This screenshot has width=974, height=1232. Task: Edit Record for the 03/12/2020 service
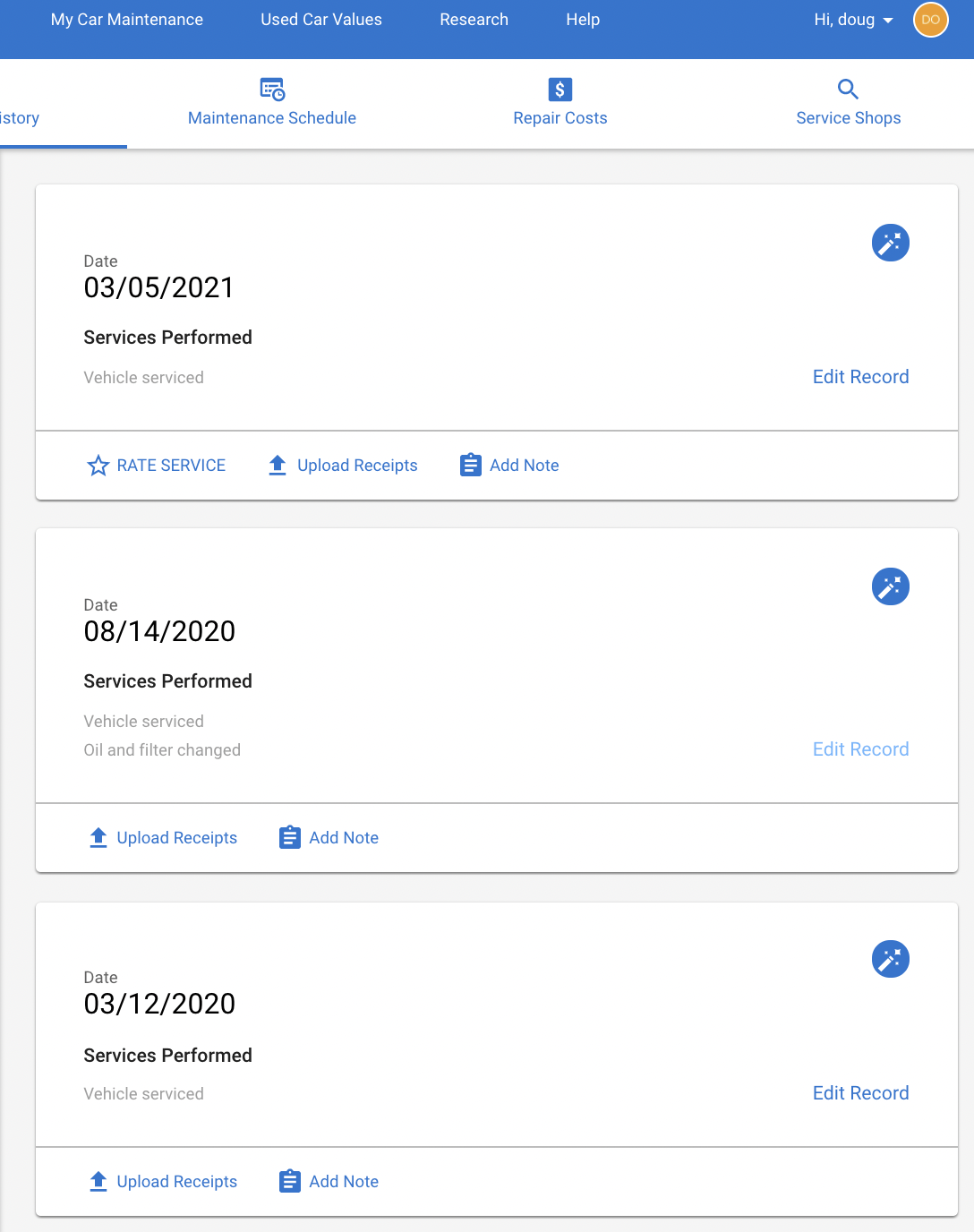point(860,1093)
